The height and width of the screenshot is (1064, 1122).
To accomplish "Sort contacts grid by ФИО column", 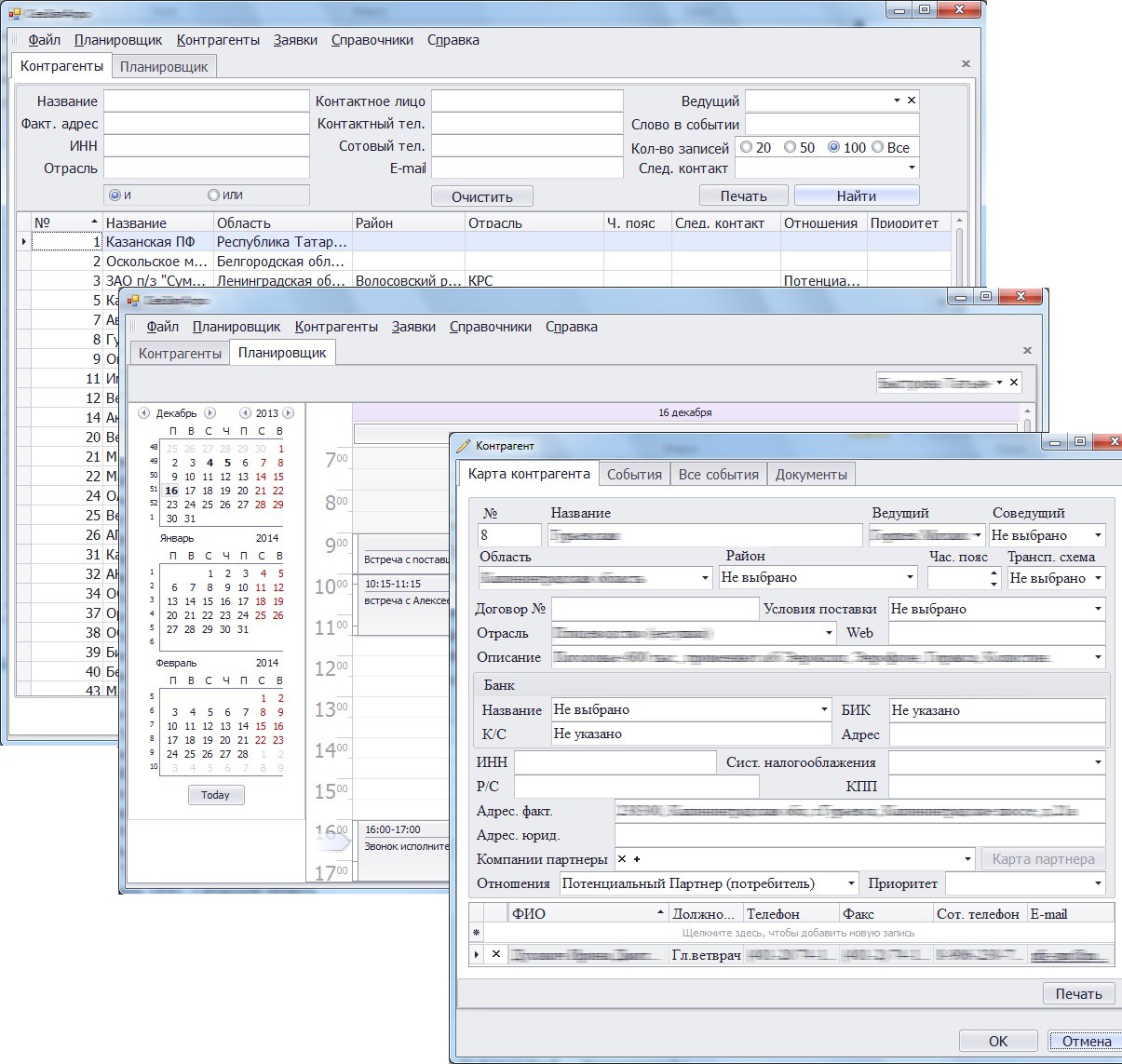I will (x=588, y=914).
